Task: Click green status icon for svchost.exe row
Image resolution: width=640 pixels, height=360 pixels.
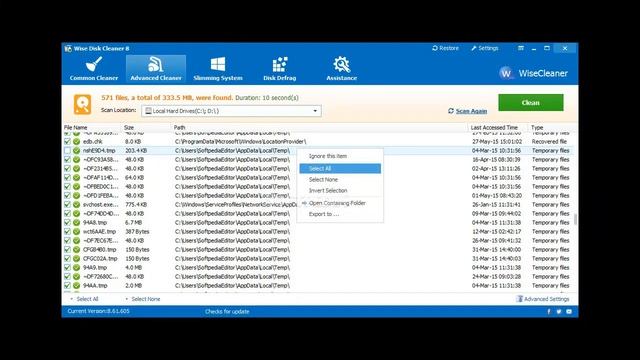Action: tap(76, 204)
